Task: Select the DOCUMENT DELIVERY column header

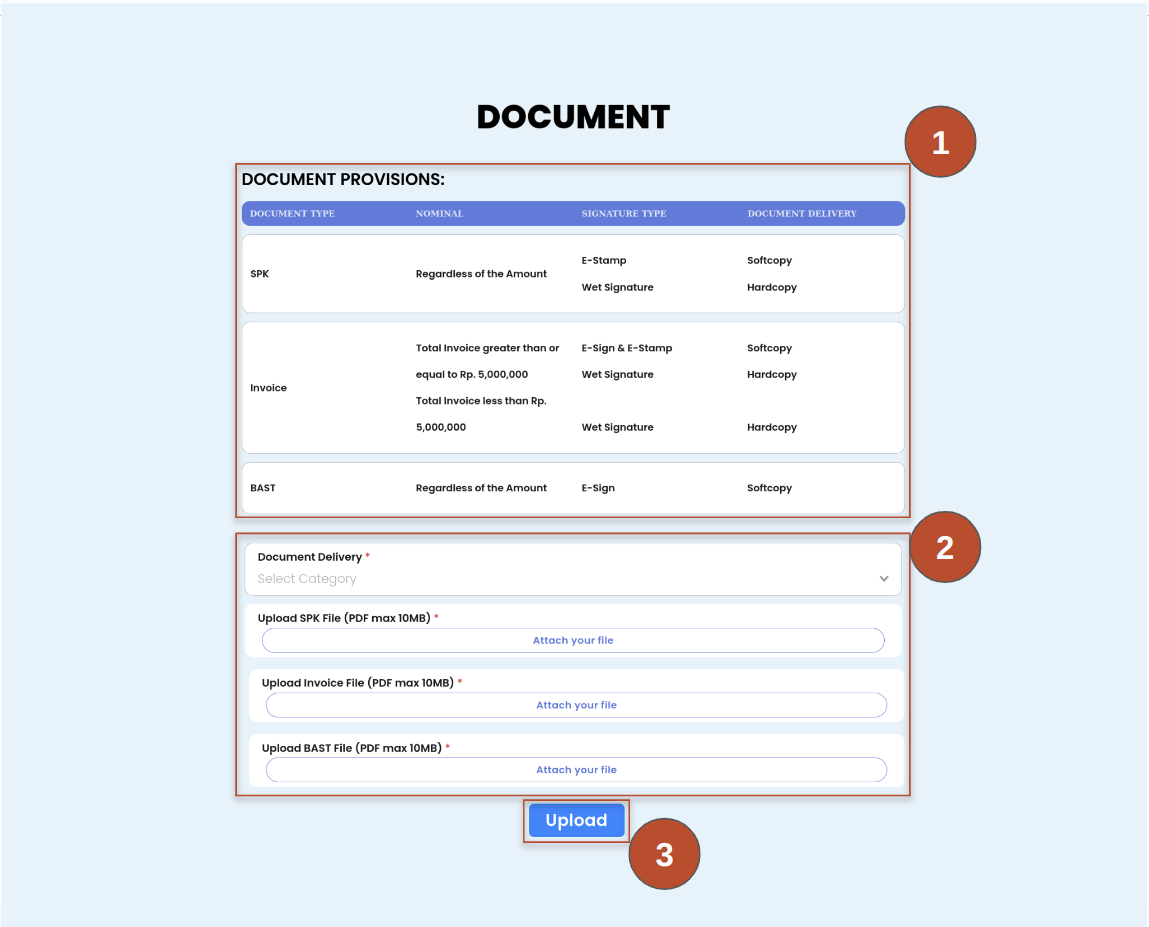Action: pos(802,214)
